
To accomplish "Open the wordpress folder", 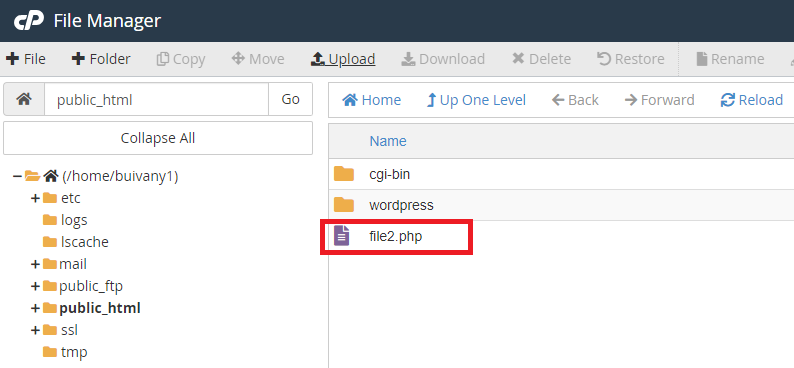I will pos(401,205).
